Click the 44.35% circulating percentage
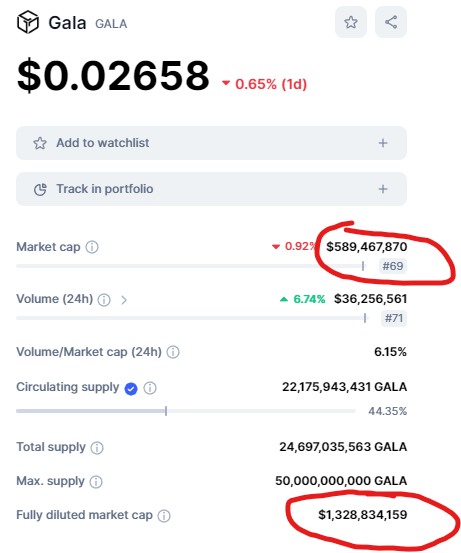 point(387,411)
